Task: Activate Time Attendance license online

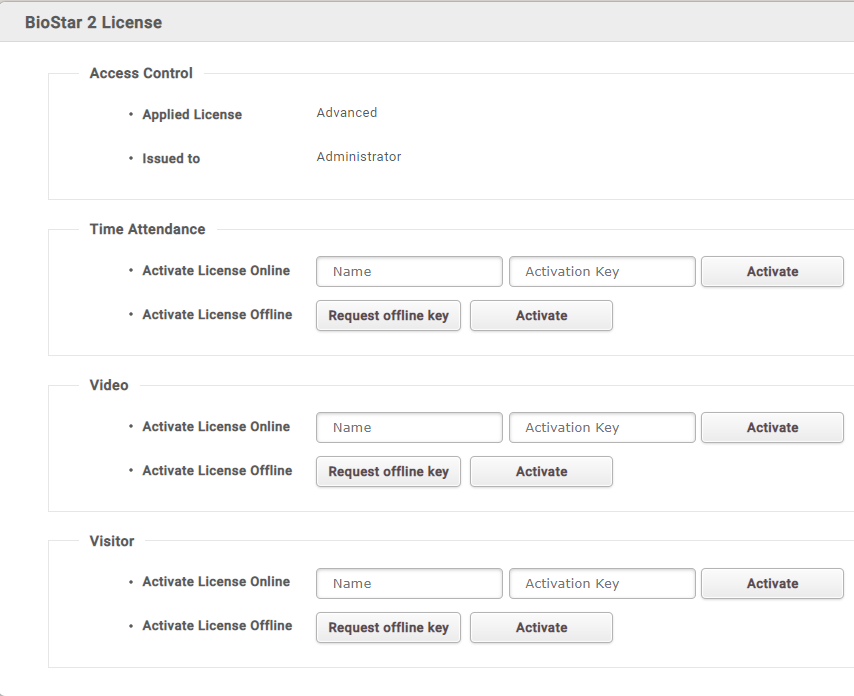Action: (772, 272)
